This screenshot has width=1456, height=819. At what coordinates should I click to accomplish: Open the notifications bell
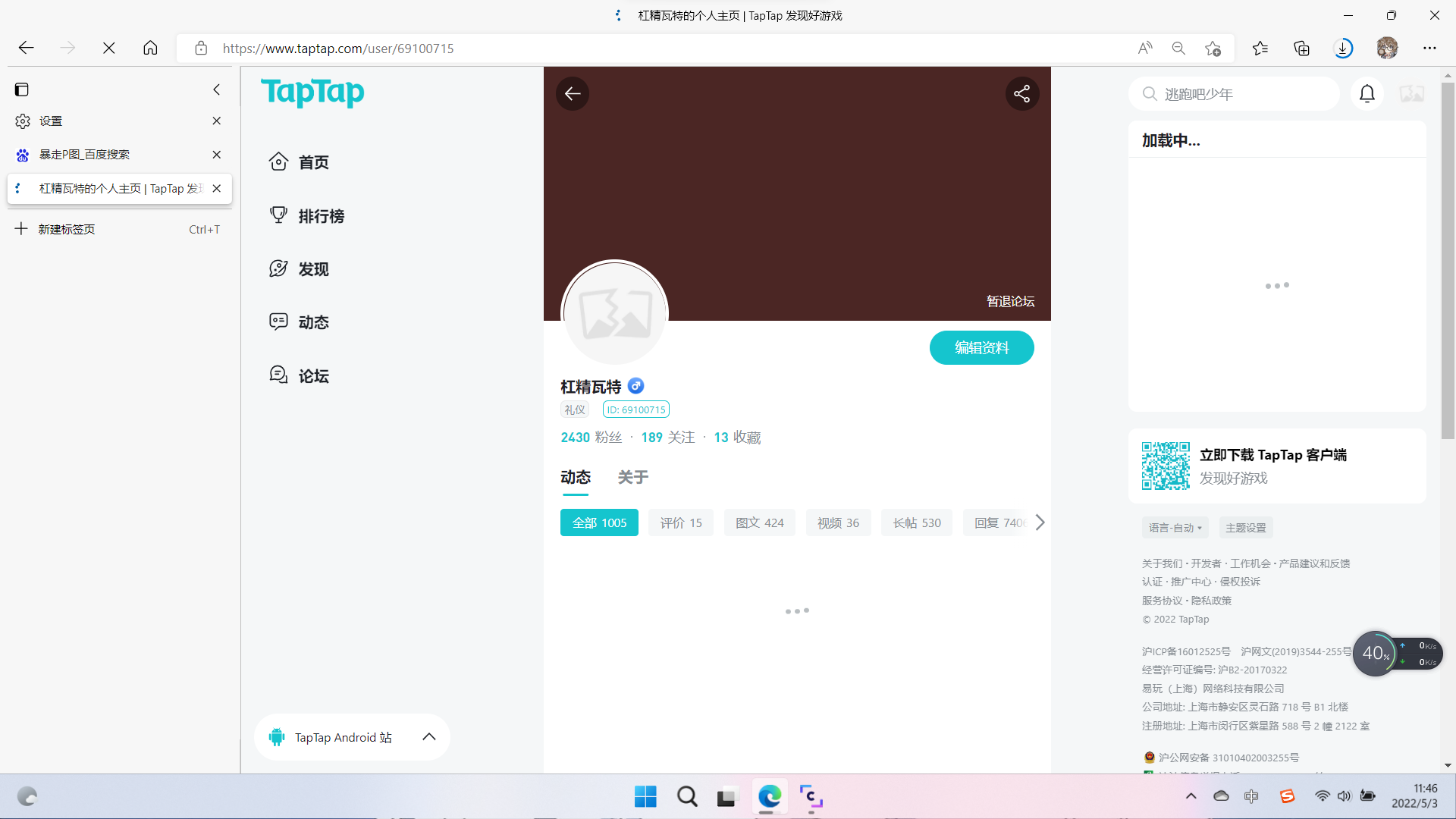tap(1367, 94)
